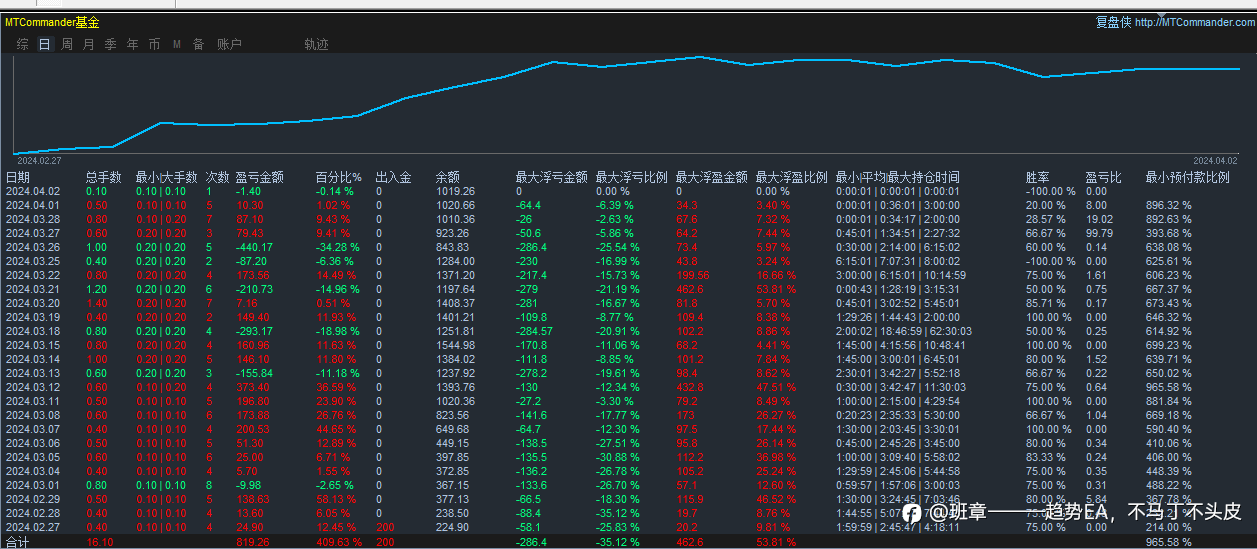Switch to the 综 summary tab
The height and width of the screenshot is (549, 1257).
coord(22,44)
